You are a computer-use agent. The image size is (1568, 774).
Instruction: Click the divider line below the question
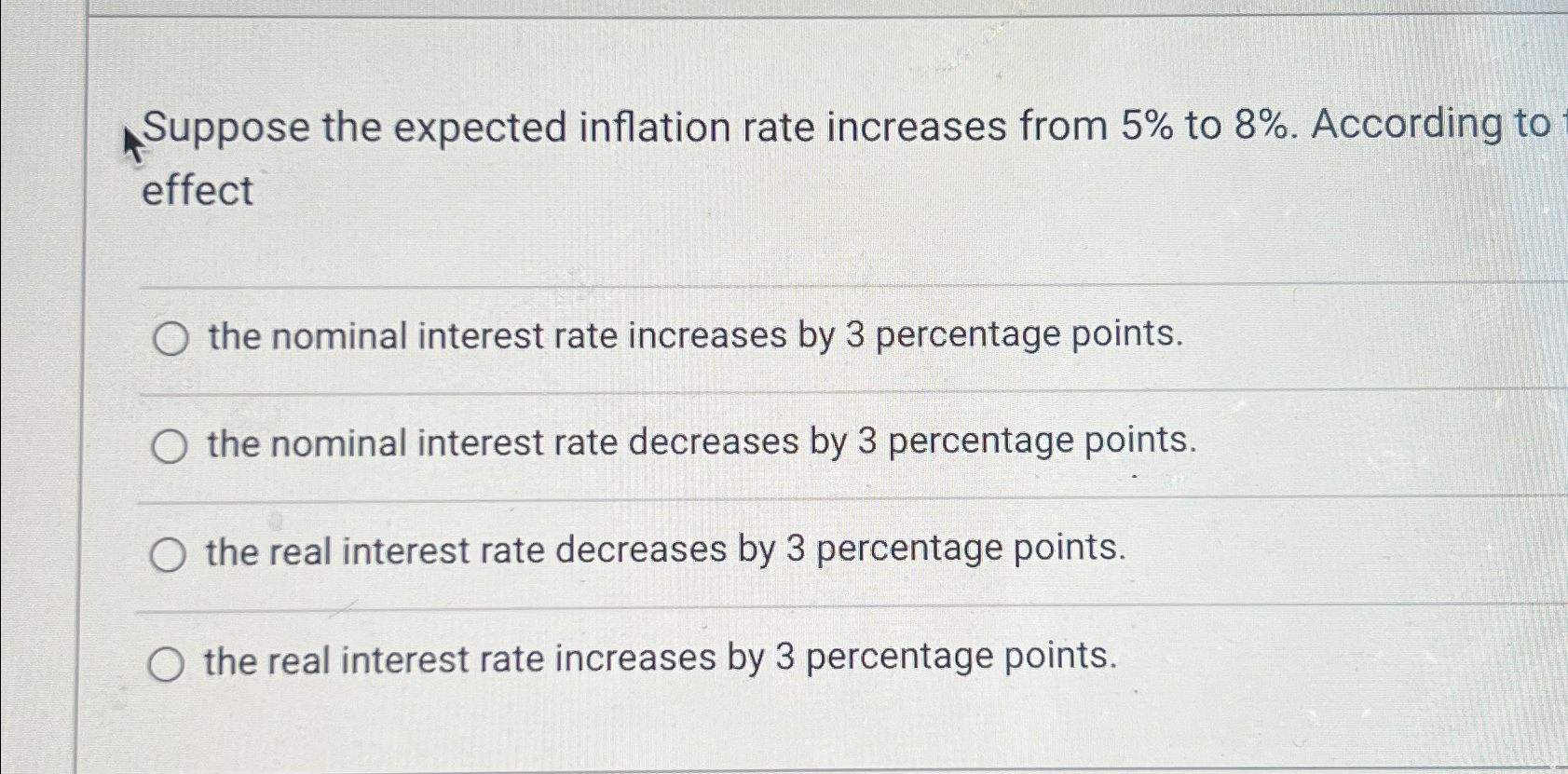[745, 286]
